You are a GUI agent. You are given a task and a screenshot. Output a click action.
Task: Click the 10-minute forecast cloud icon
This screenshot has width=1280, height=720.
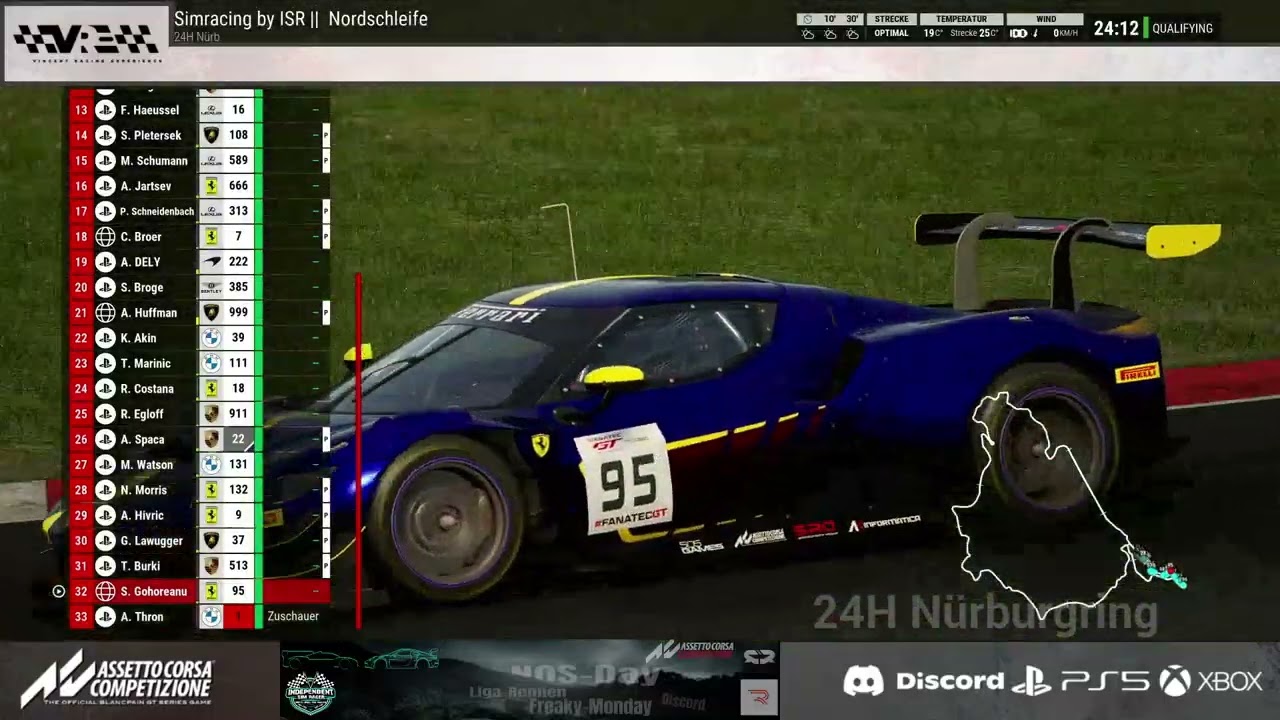[830, 34]
